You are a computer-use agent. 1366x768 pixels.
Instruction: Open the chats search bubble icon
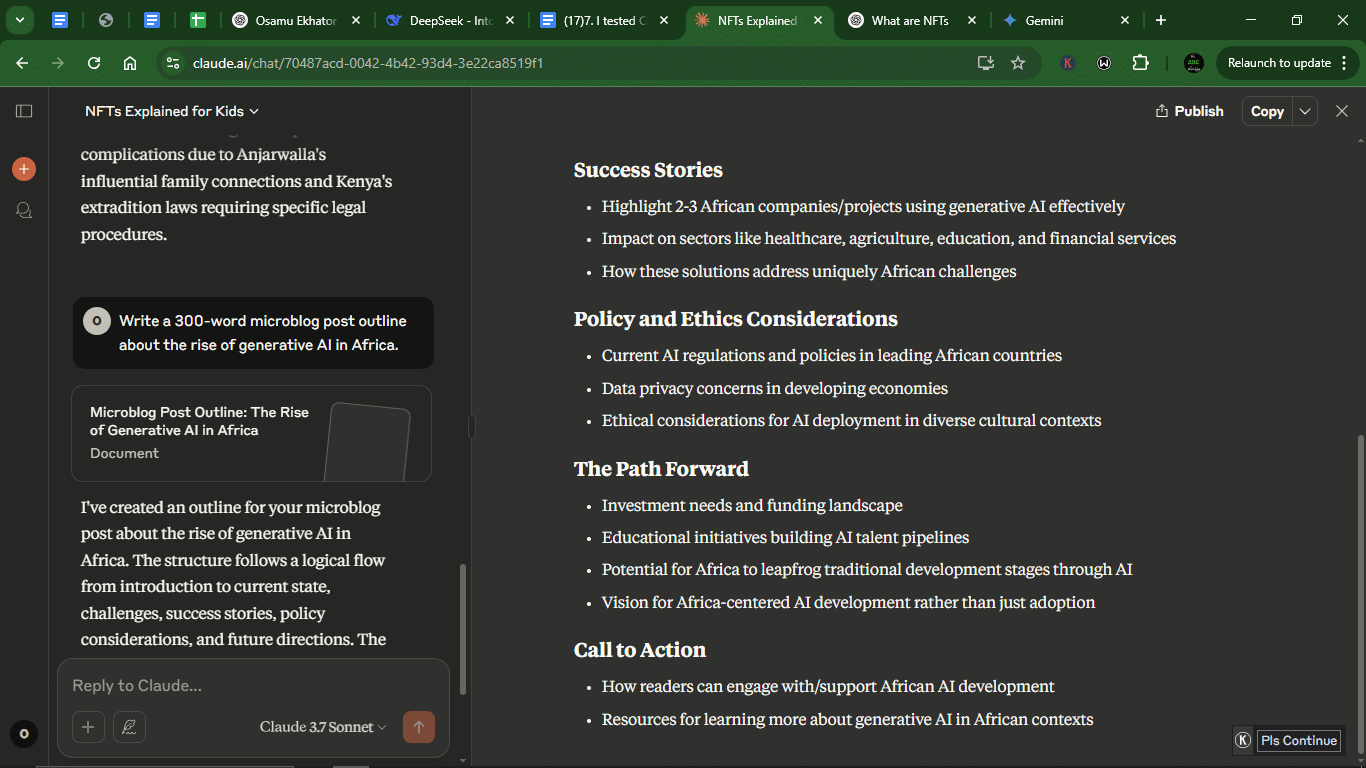(x=24, y=210)
